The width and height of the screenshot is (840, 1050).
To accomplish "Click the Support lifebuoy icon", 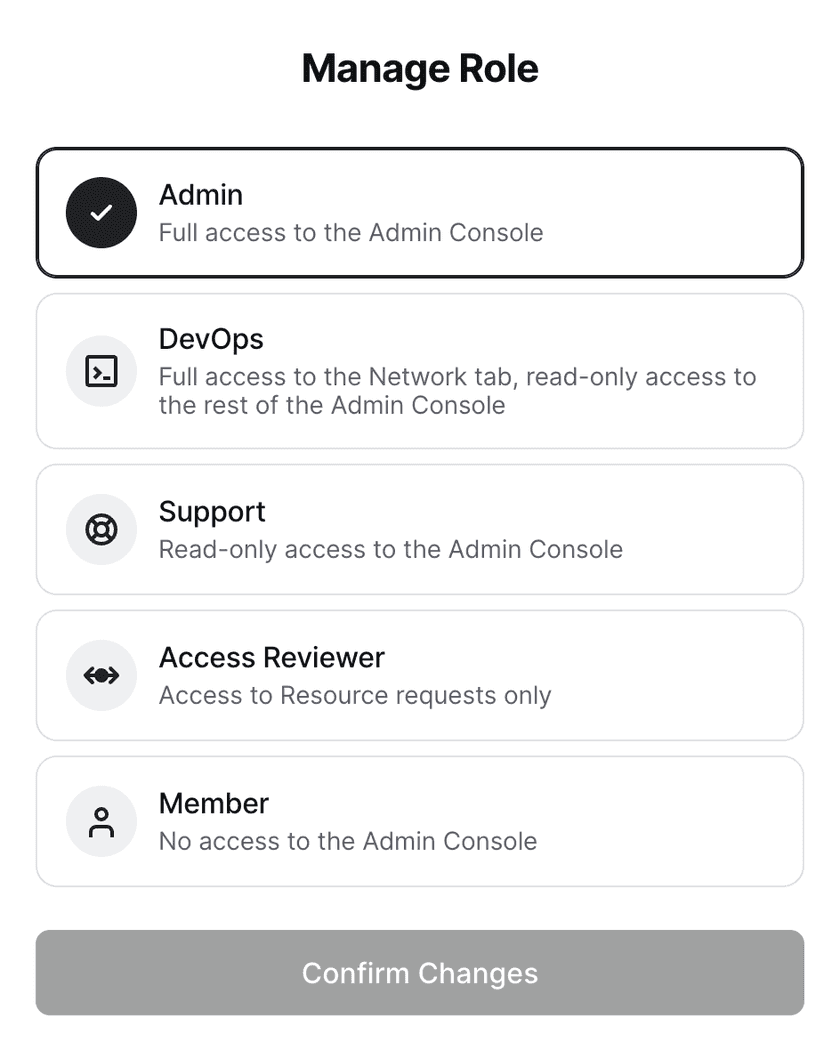I will (101, 529).
